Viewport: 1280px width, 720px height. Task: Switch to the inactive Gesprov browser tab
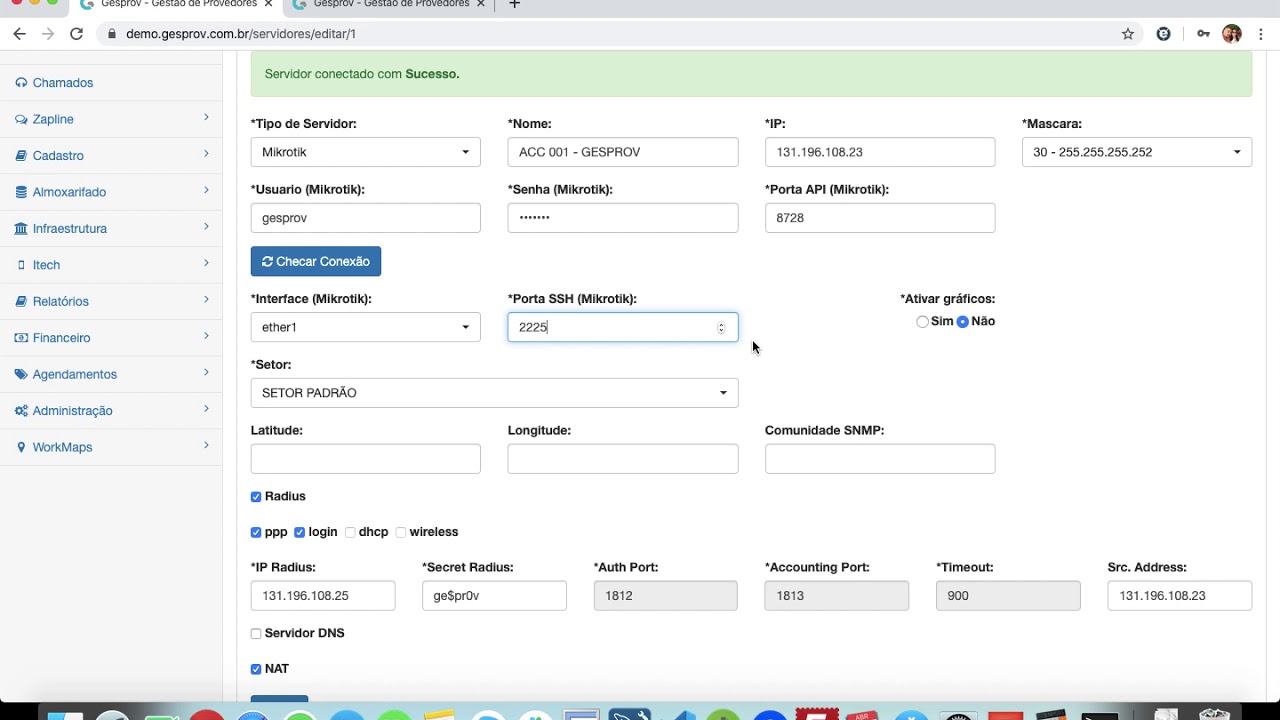388,5
